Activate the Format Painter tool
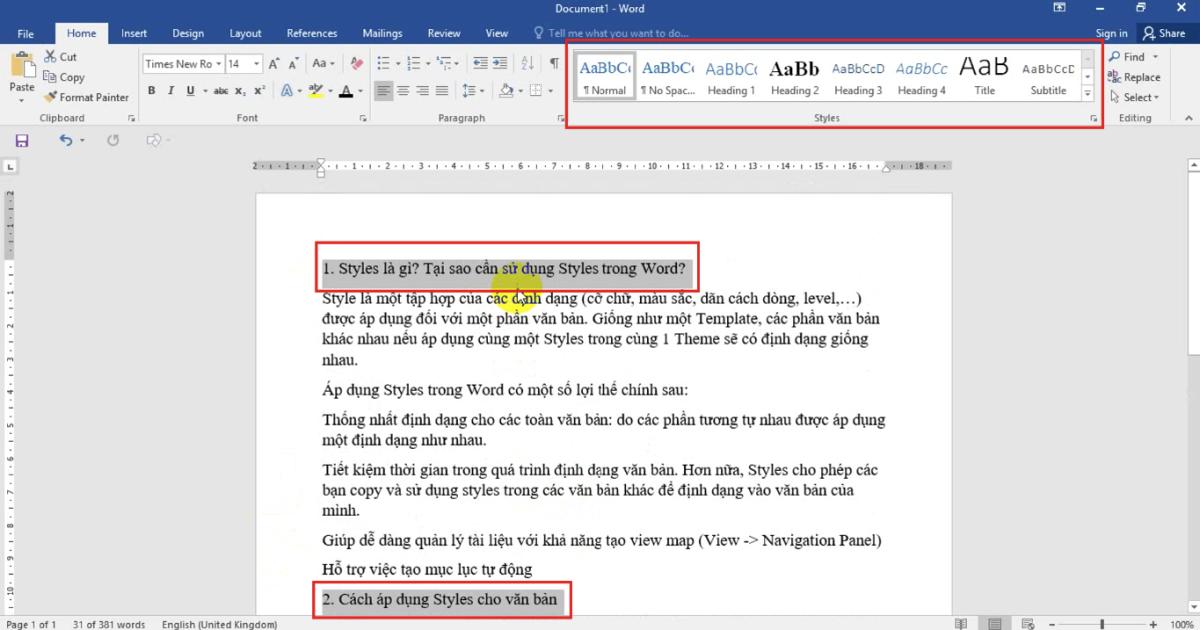The height and width of the screenshot is (630, 1200). pyautogui.click(x=87, y=97)
